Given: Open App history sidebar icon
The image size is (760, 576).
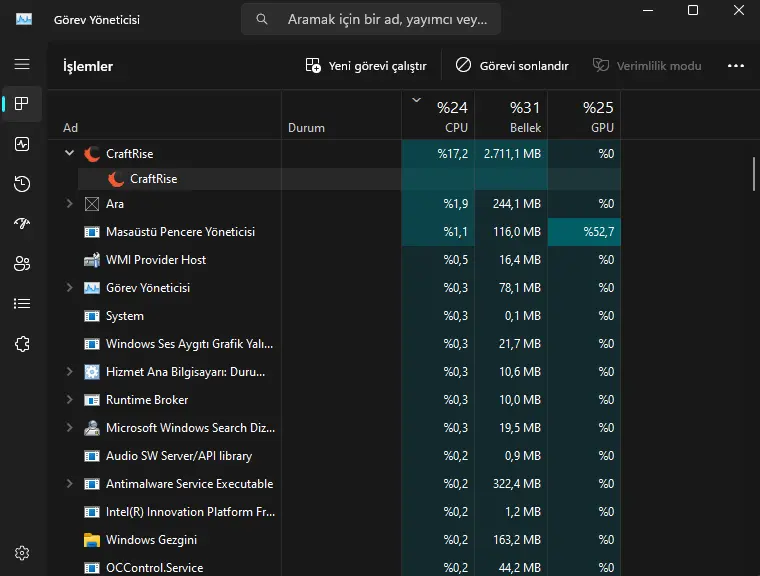Looking at the screenshot, I should 22,184.
